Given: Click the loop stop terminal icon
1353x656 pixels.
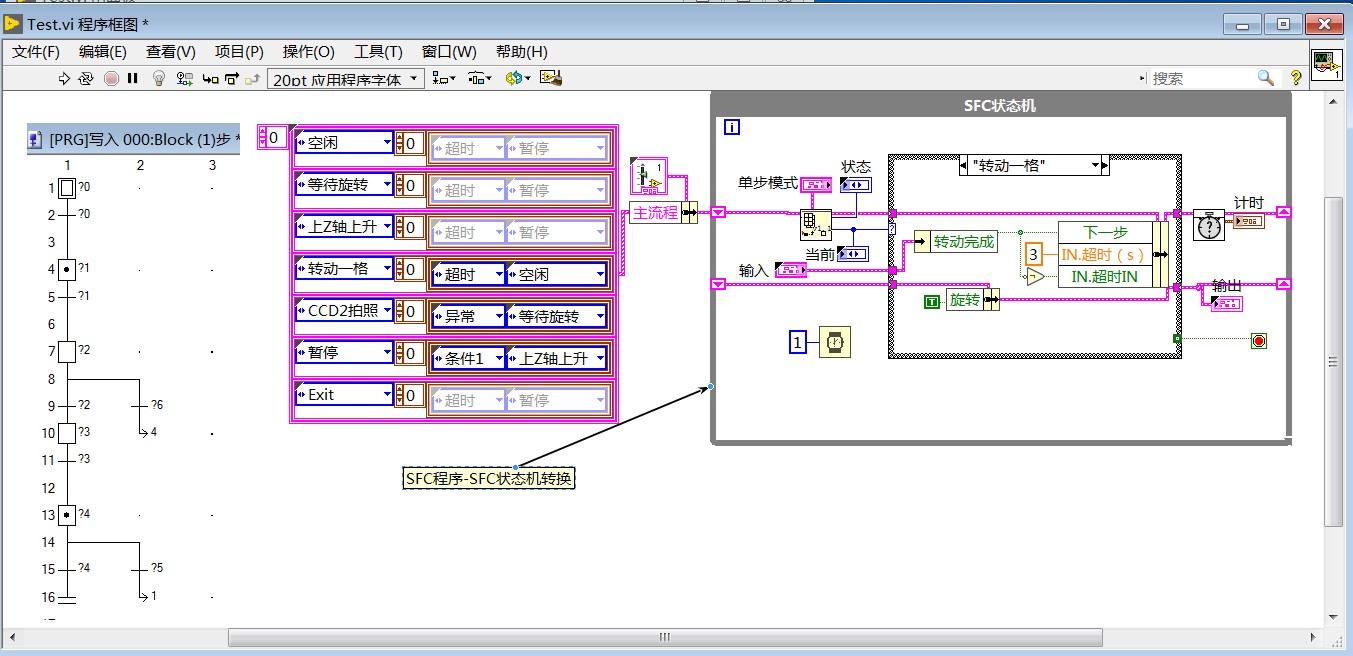Looking at the screenshot, I should [x=1258, y=341].
